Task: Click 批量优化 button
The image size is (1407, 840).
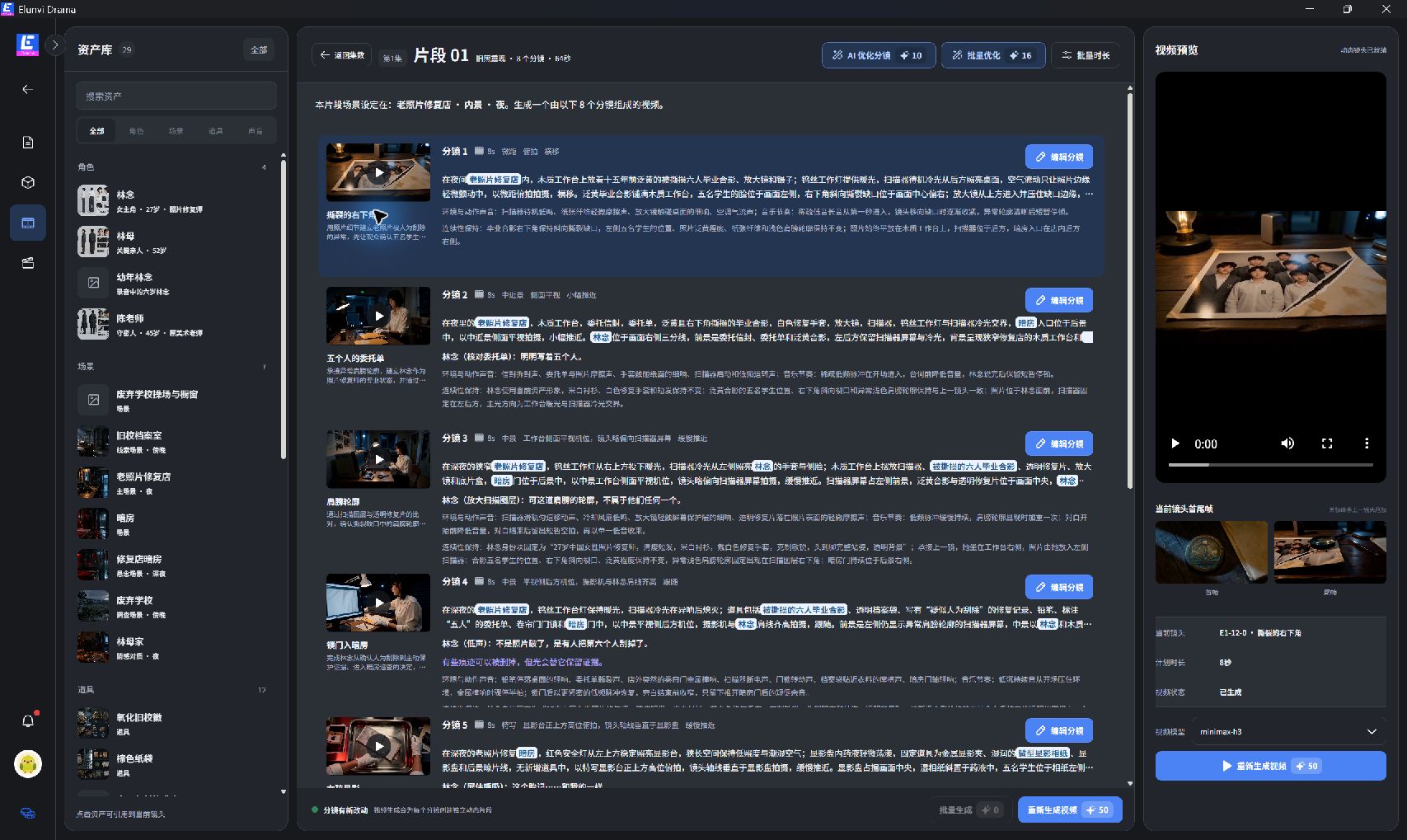Action: tap(993, 55)
